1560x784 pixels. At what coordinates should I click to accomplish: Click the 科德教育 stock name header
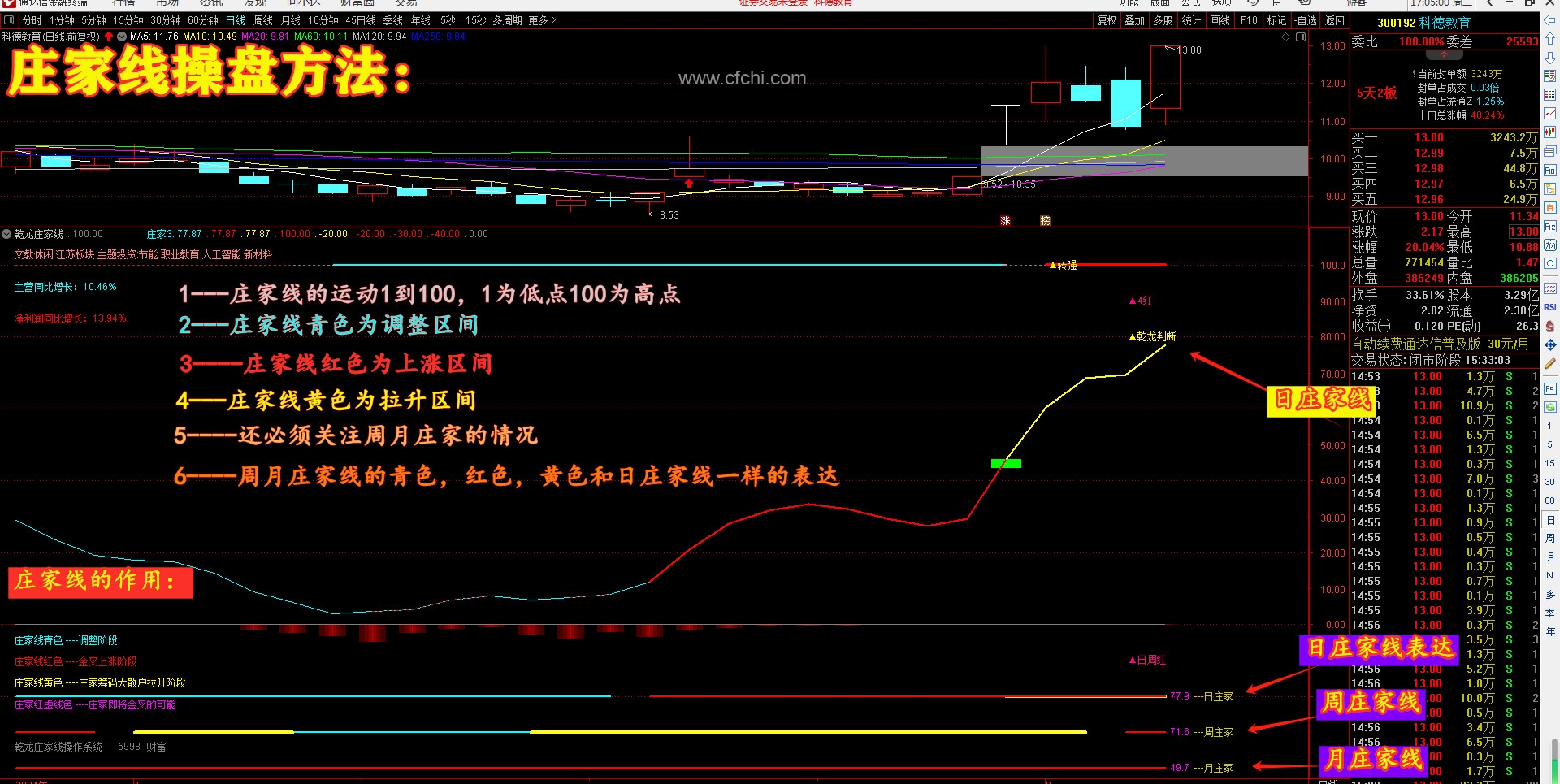tap(1445, 23)
